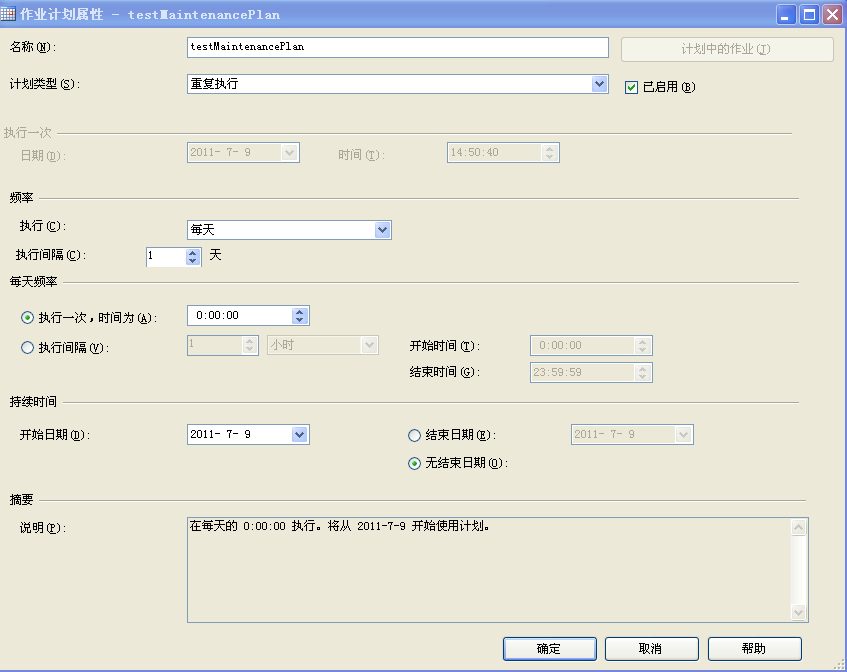Open the 计划类型 dropdown
Image resolution: width=847 pixels, height=672 pixels.
coord(599,84)
